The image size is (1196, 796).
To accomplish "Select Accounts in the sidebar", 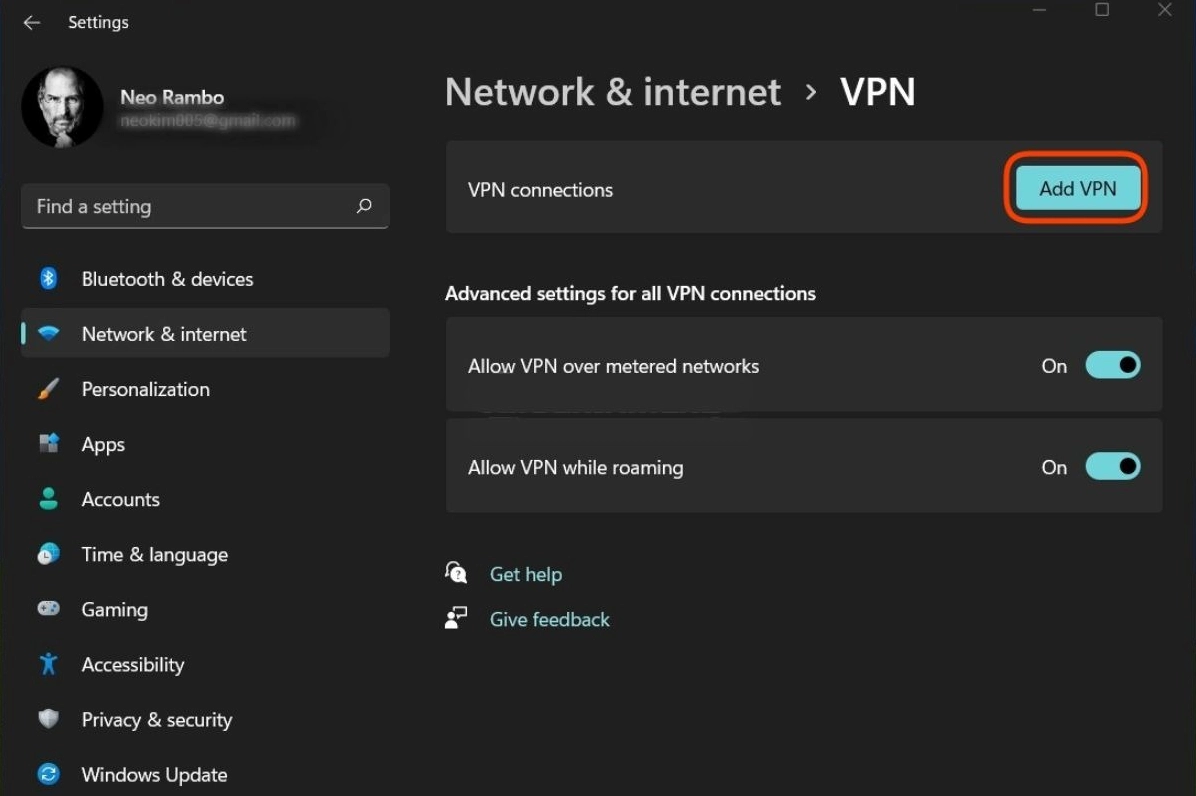I will click(120, 499).
